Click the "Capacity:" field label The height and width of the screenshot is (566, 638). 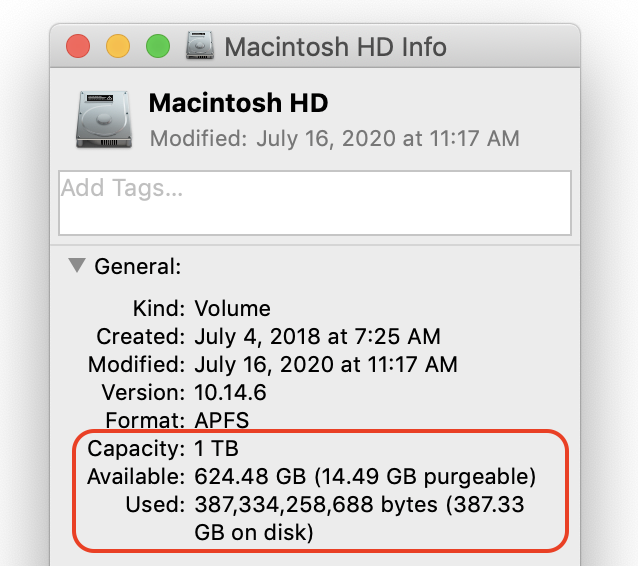pos(136,447)
